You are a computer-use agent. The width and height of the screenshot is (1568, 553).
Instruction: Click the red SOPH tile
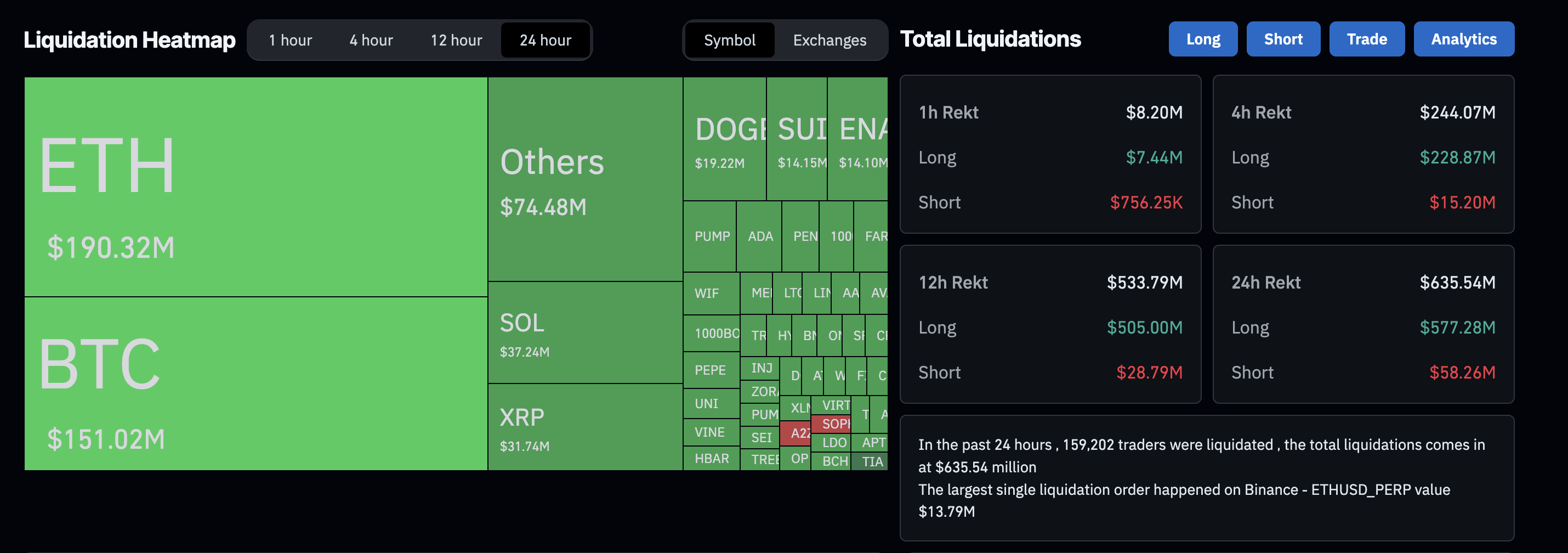point(831,424)
